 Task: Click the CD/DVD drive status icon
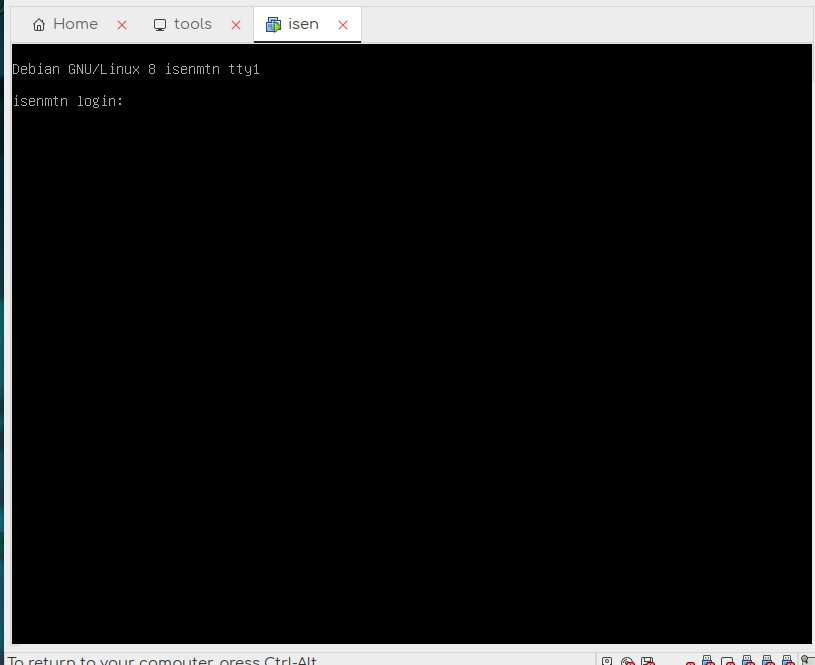pos(628,661)
